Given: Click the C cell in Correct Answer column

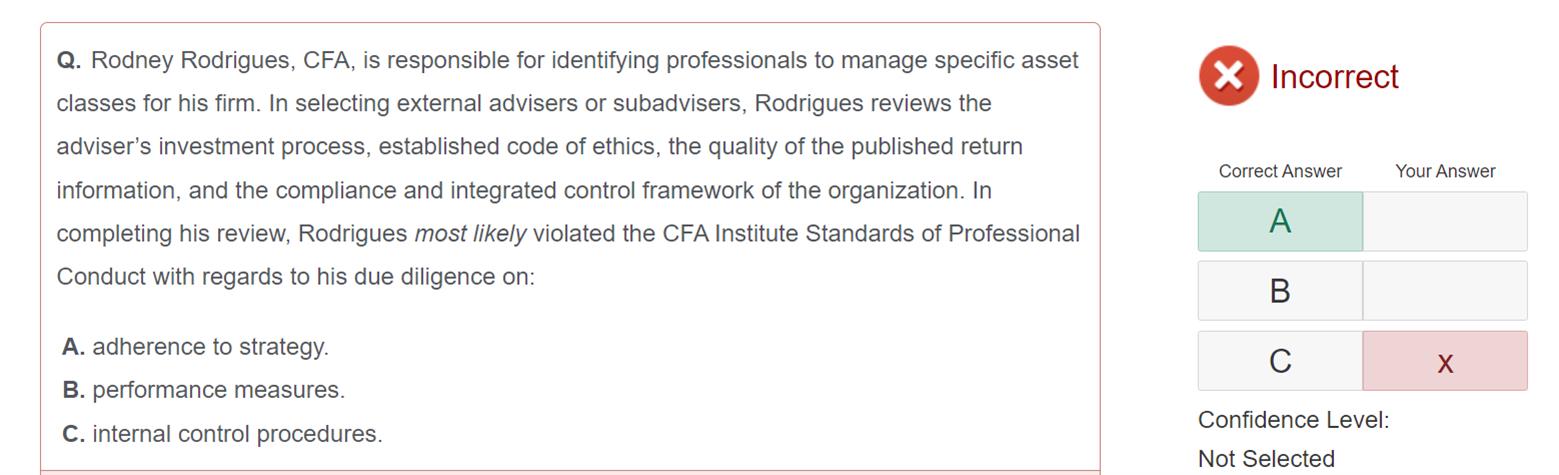Looking at the screenshot, I should pyautogui.click(x=1280, y=361).
